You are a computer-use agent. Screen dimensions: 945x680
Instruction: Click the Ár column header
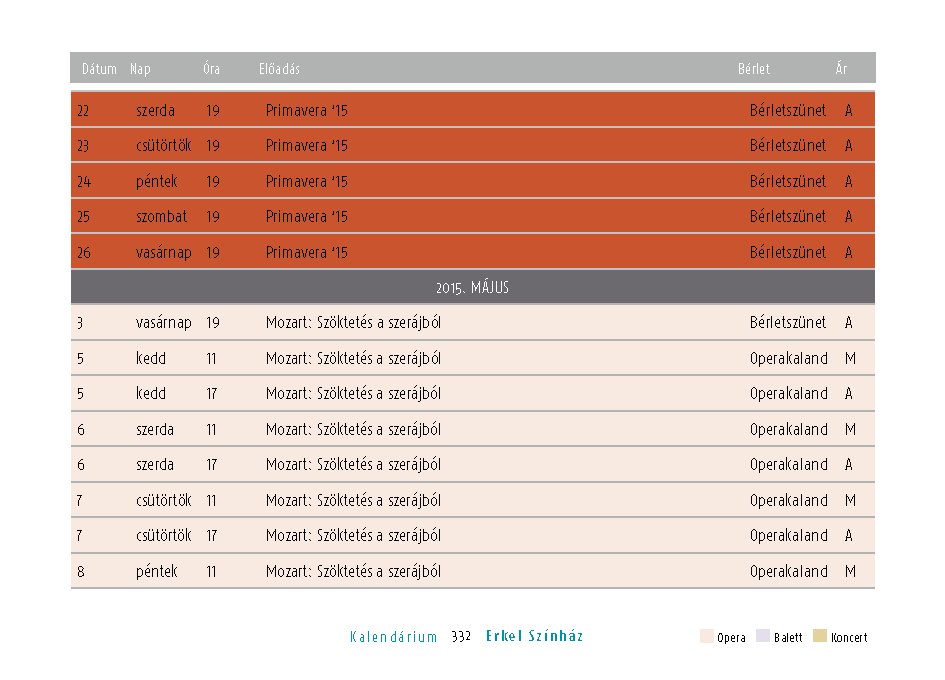pyautogui.click(x=841, y=68)
